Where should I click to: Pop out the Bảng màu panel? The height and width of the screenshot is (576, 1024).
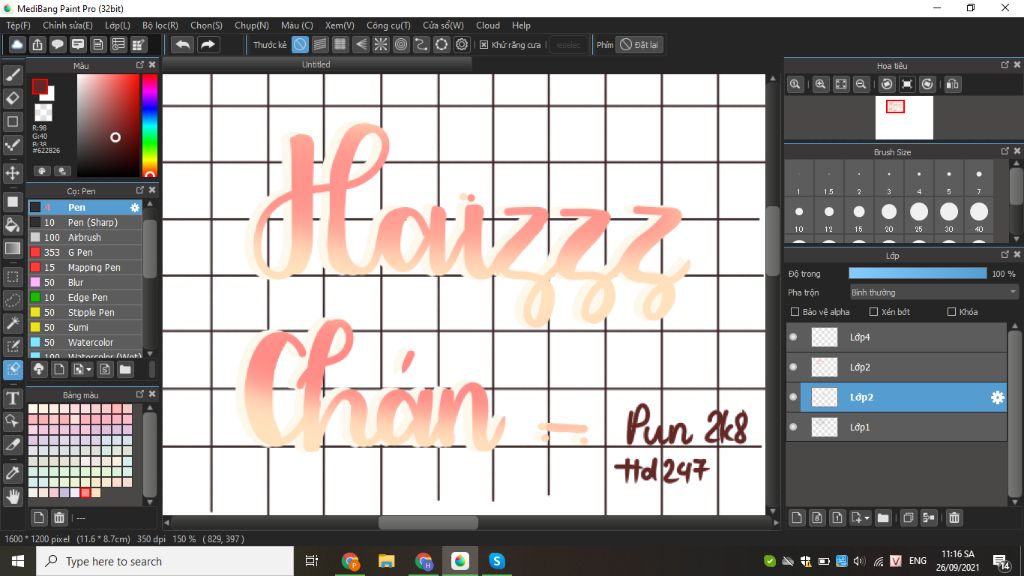140,394
